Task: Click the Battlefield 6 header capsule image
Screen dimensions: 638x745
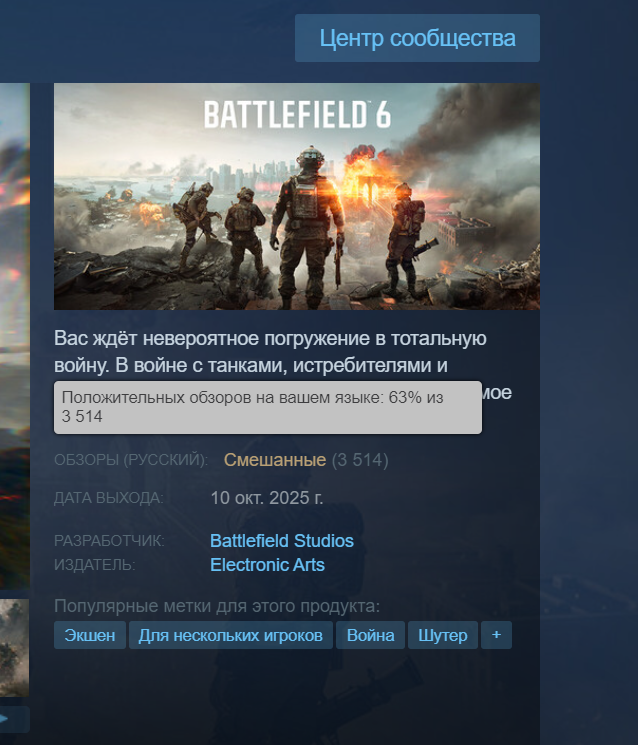Action: coord(297,196)
